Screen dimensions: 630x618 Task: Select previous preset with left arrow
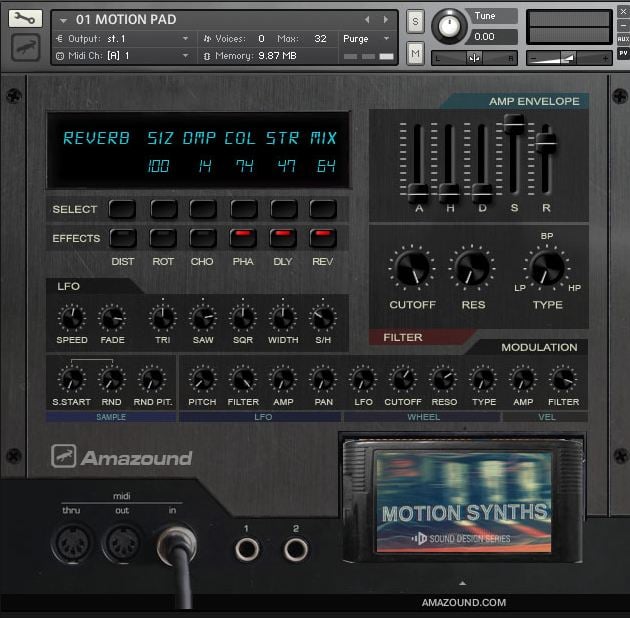[367, 19]
